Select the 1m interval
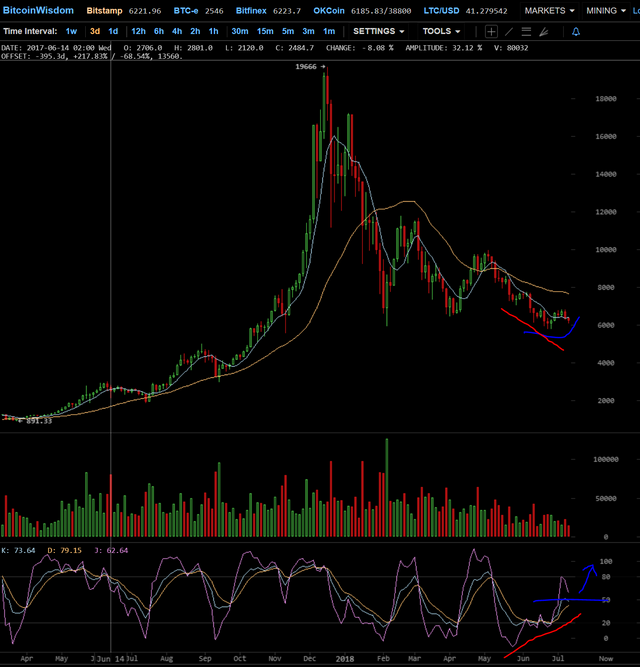This screenshot has width=640, height=667. pyautogui.click(x=329, y=31)
